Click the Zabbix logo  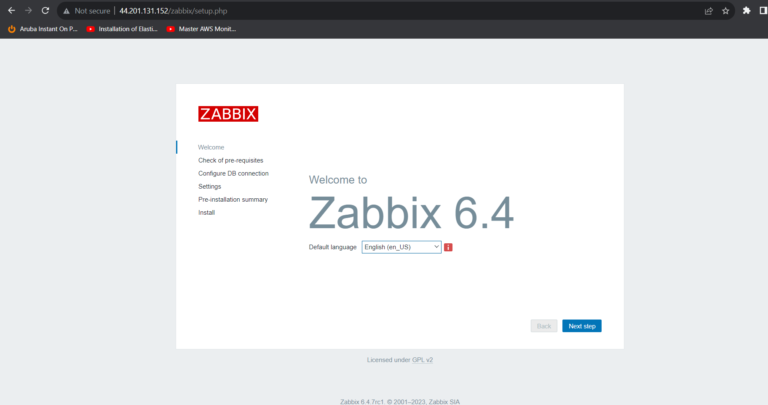[x=228, y=113]
